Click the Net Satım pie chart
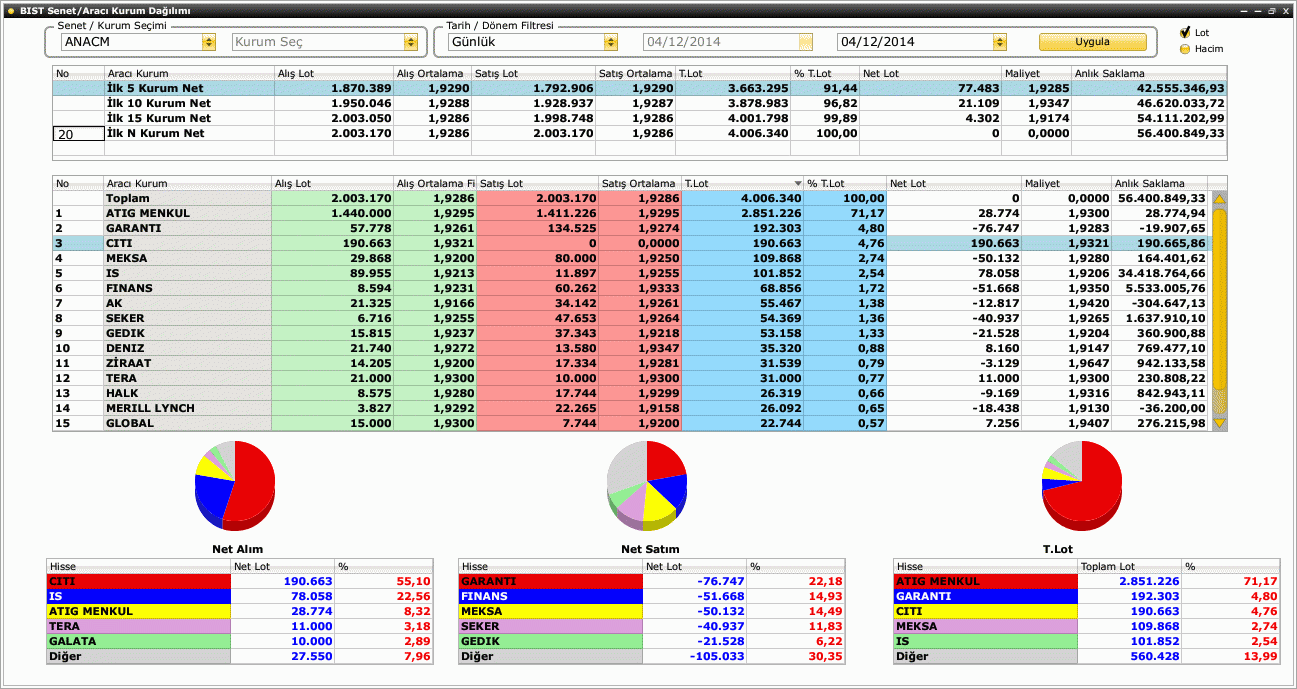 [x=647, y=485]
